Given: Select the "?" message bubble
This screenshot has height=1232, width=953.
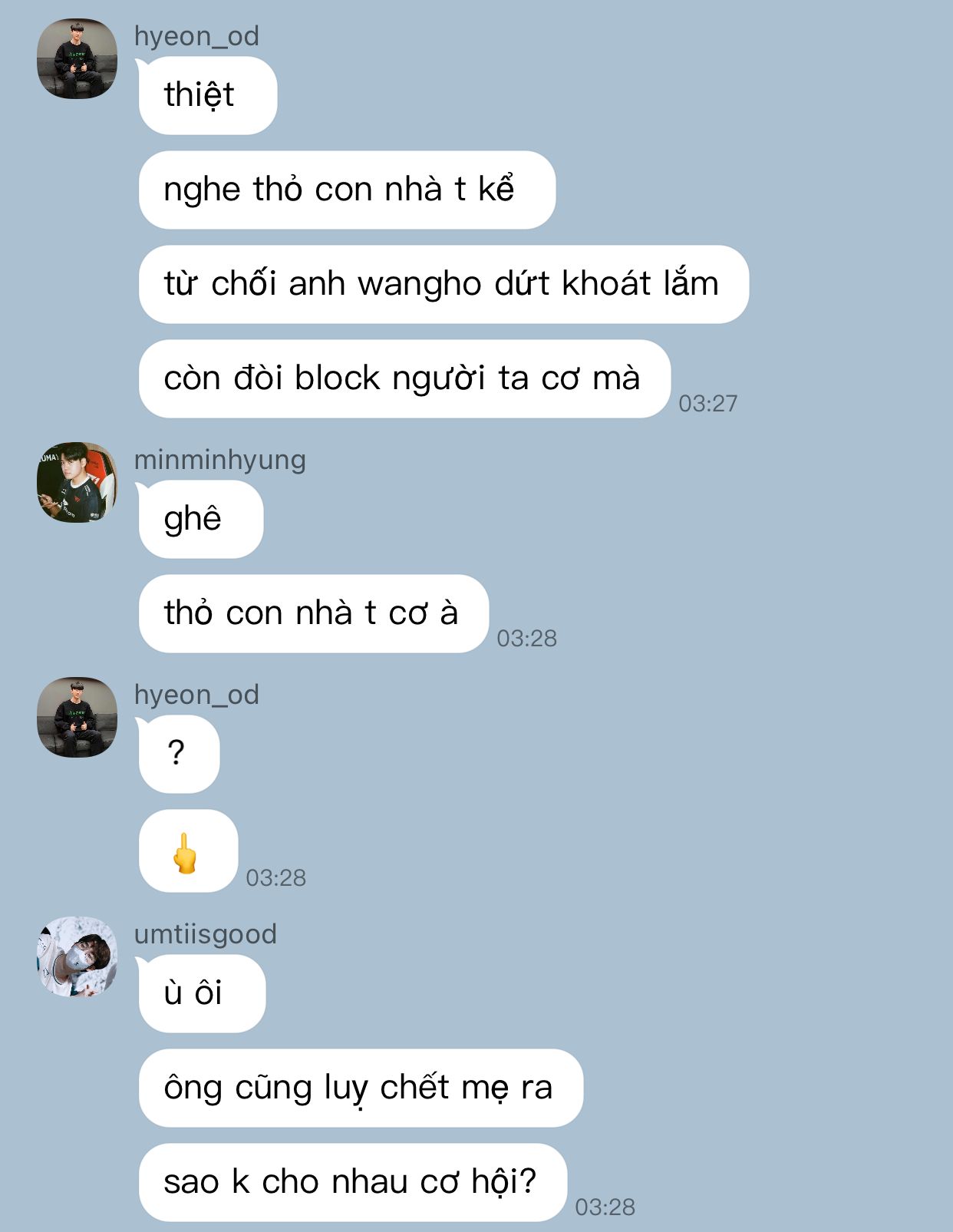Looking at the screenshot, I should click(x=179, y=754).
